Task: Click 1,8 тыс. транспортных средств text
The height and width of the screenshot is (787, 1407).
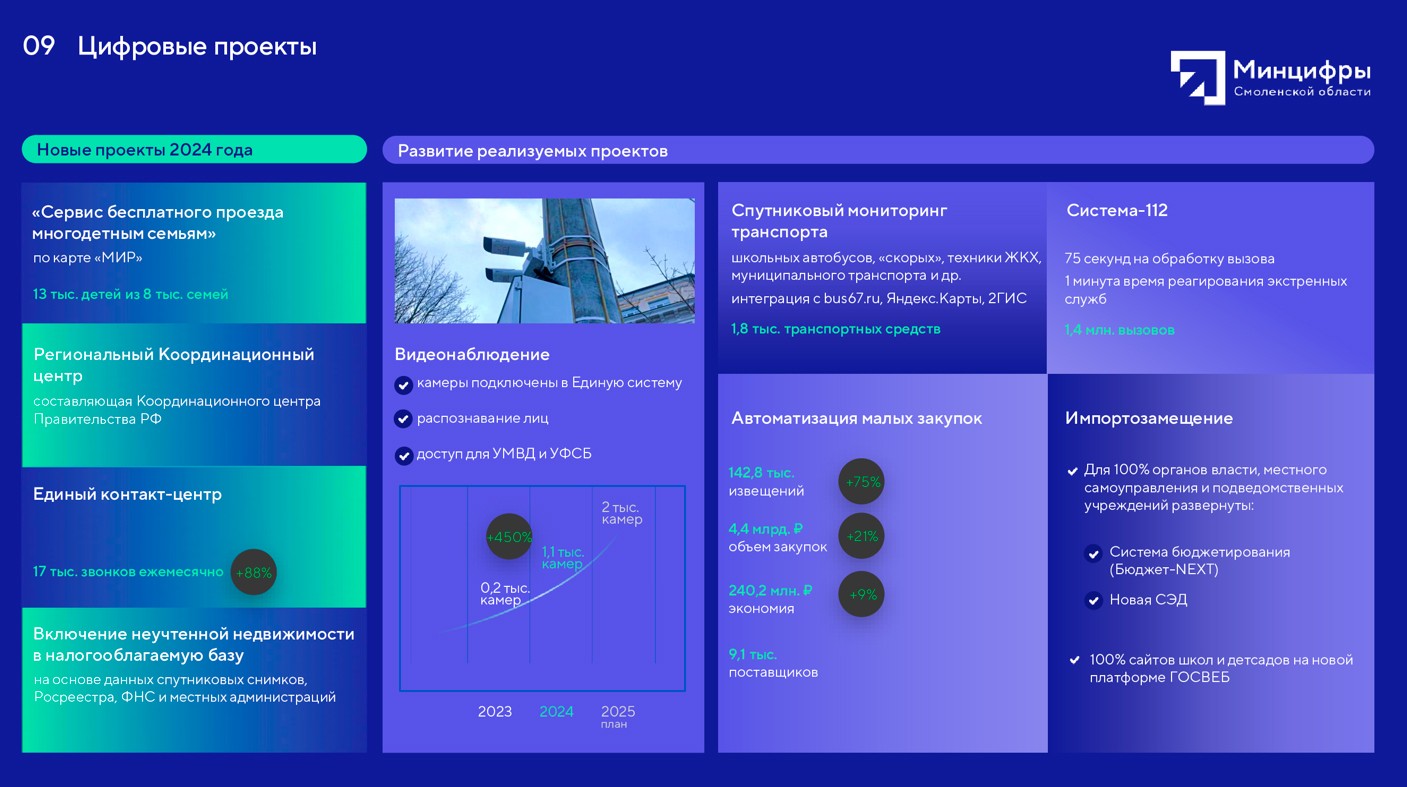Action: tap(836, 329)
